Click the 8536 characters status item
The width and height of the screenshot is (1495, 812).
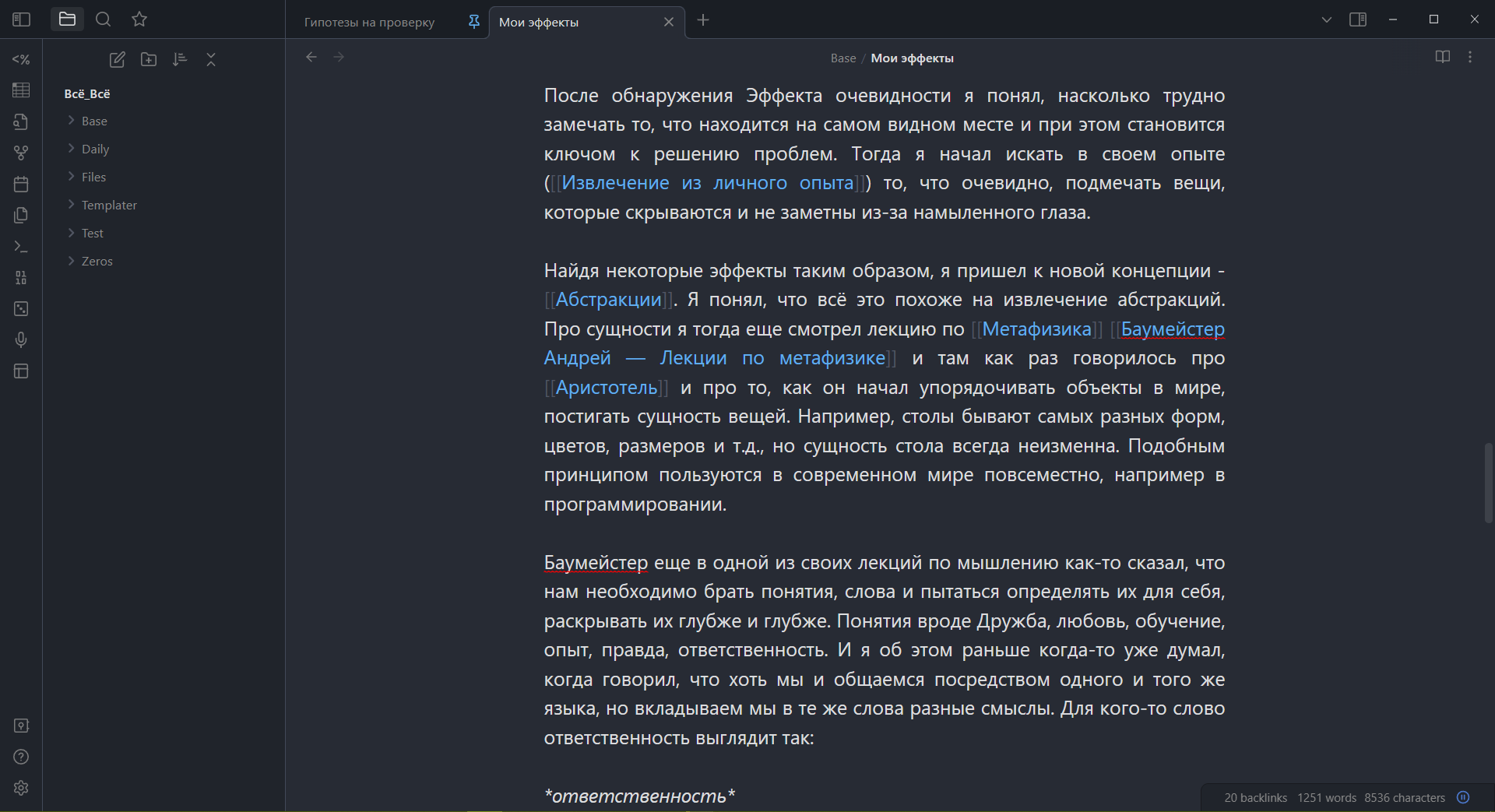[1405, 798]
